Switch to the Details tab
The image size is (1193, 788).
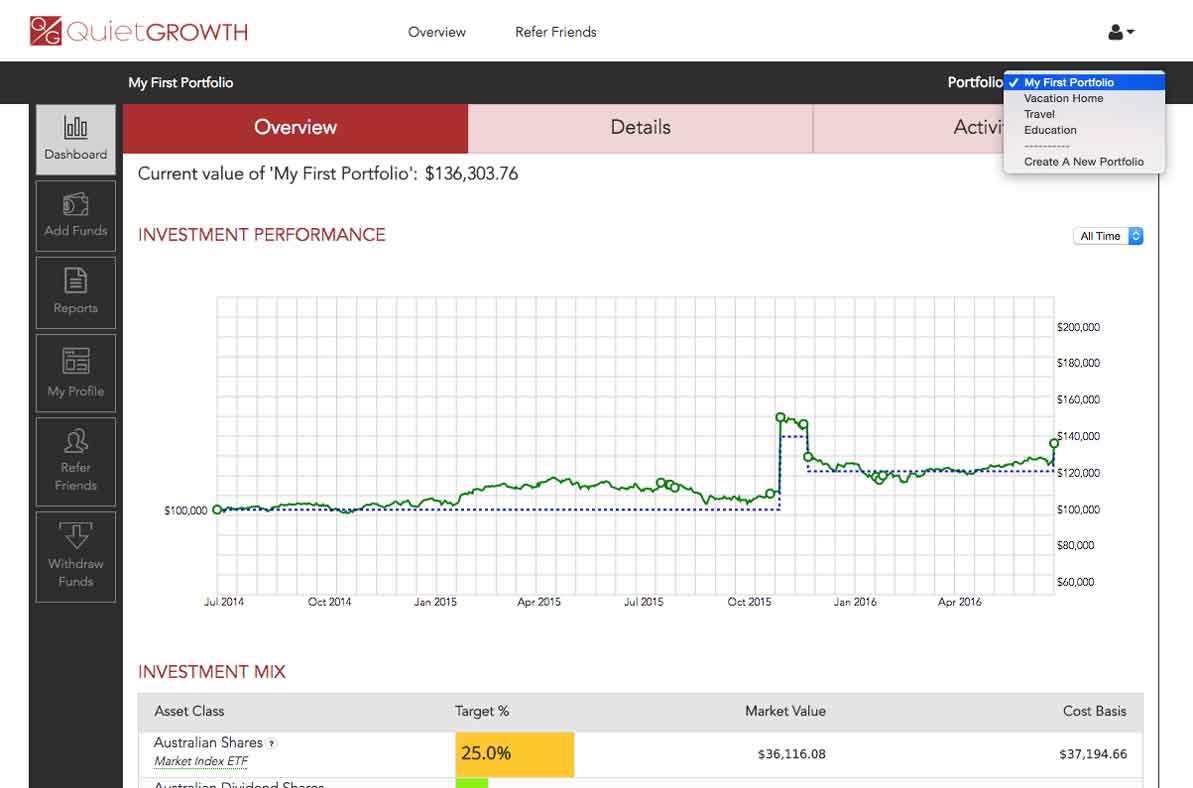click(640, 128)
